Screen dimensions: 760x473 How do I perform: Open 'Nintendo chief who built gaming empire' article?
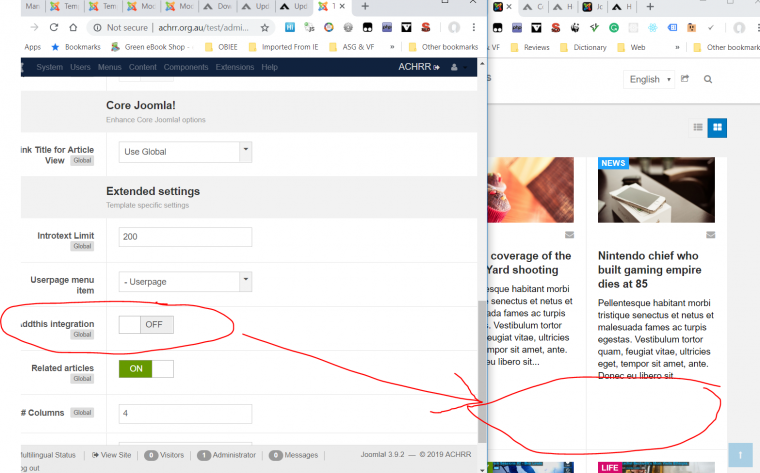(649, 269)
